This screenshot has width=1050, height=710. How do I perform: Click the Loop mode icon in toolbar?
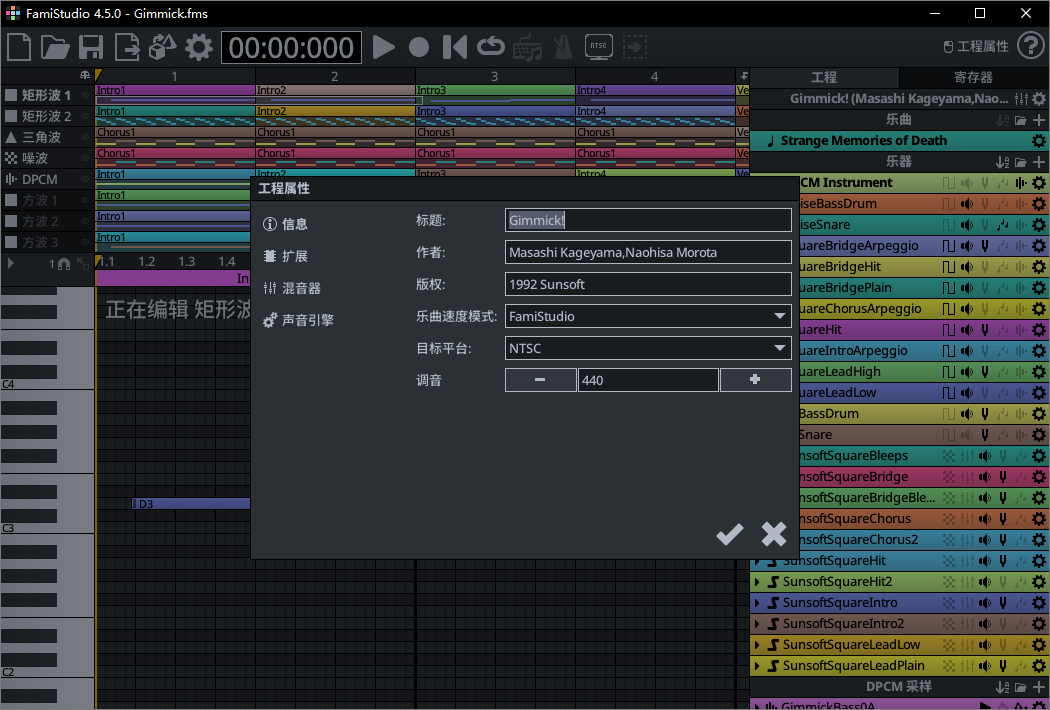(489, 47)
